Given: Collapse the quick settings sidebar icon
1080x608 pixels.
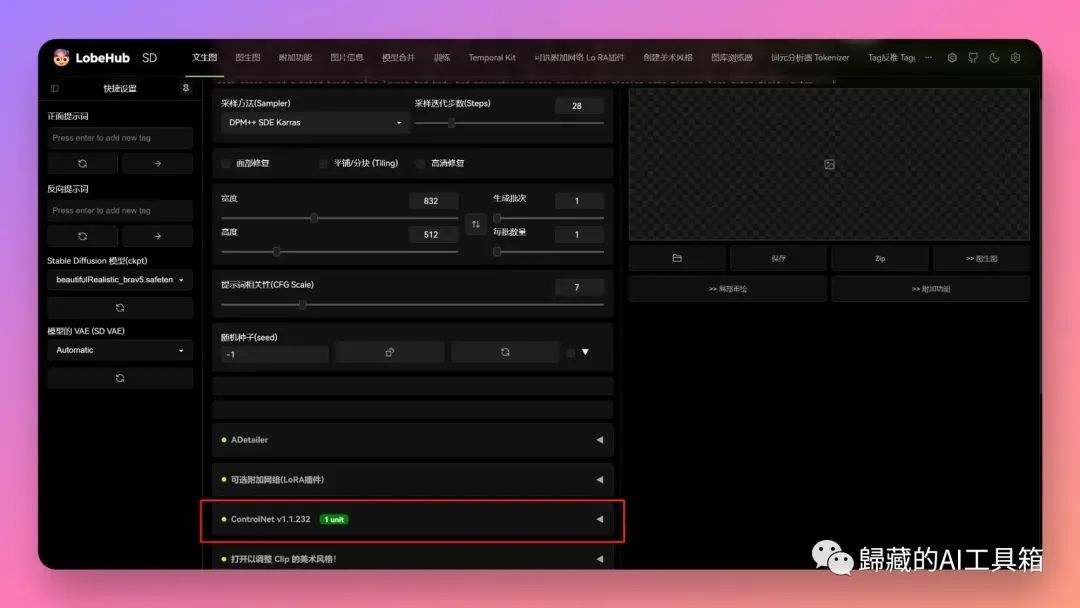Looking at the screenshot, I should click(x=54, y=88).
